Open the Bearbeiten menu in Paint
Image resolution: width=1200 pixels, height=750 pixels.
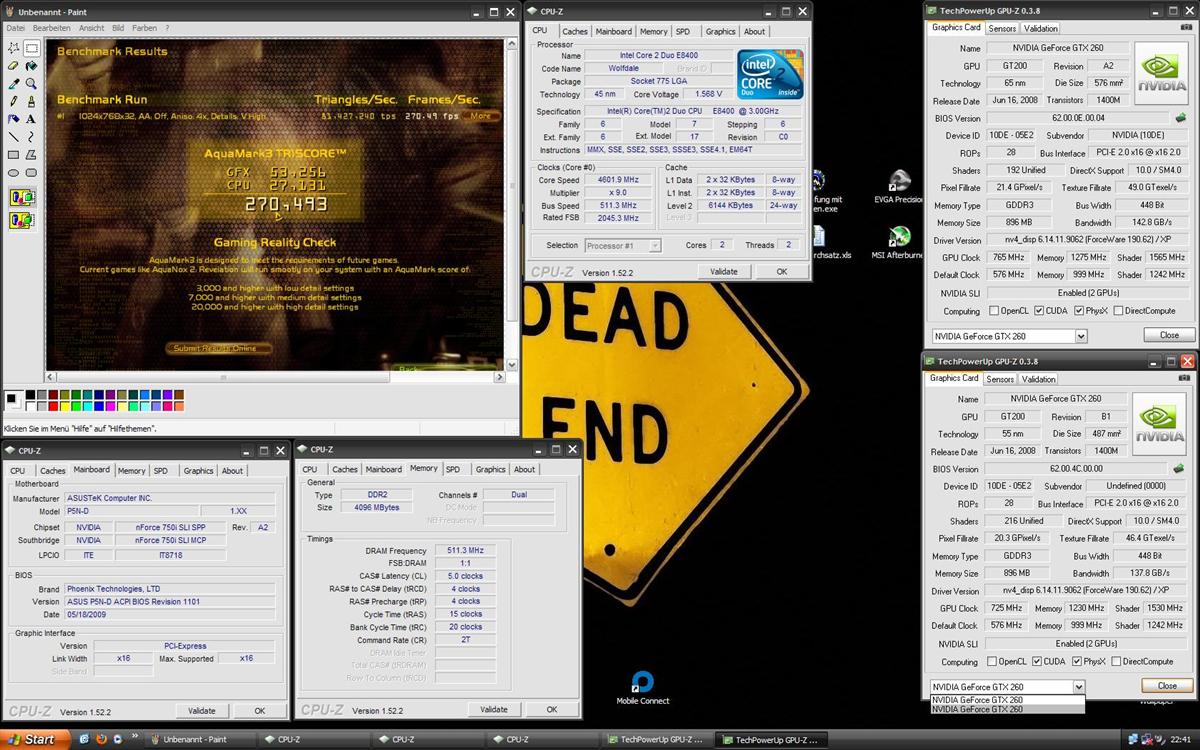52,28
